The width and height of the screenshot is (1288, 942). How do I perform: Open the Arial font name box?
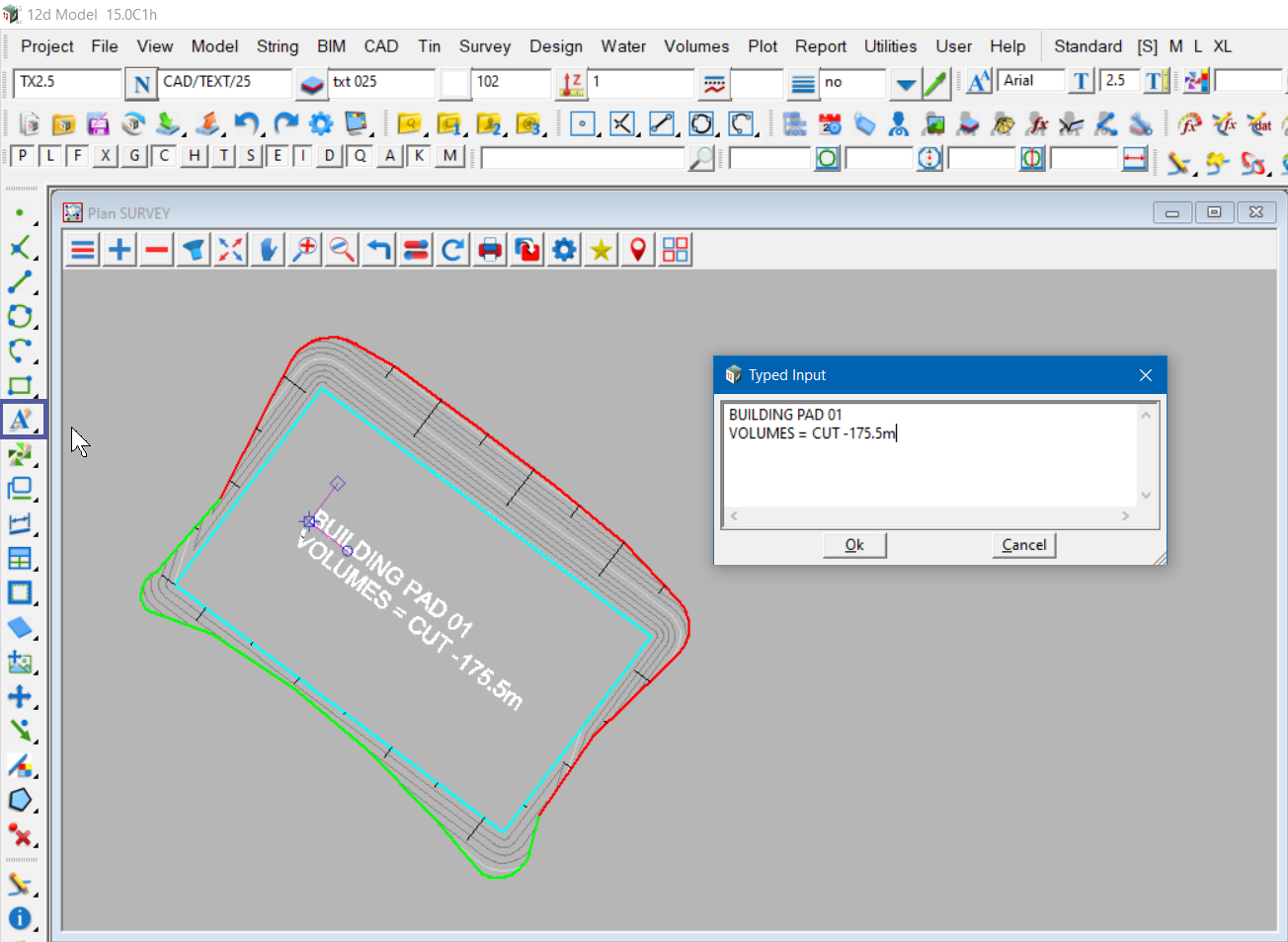tap(1030, 81)
